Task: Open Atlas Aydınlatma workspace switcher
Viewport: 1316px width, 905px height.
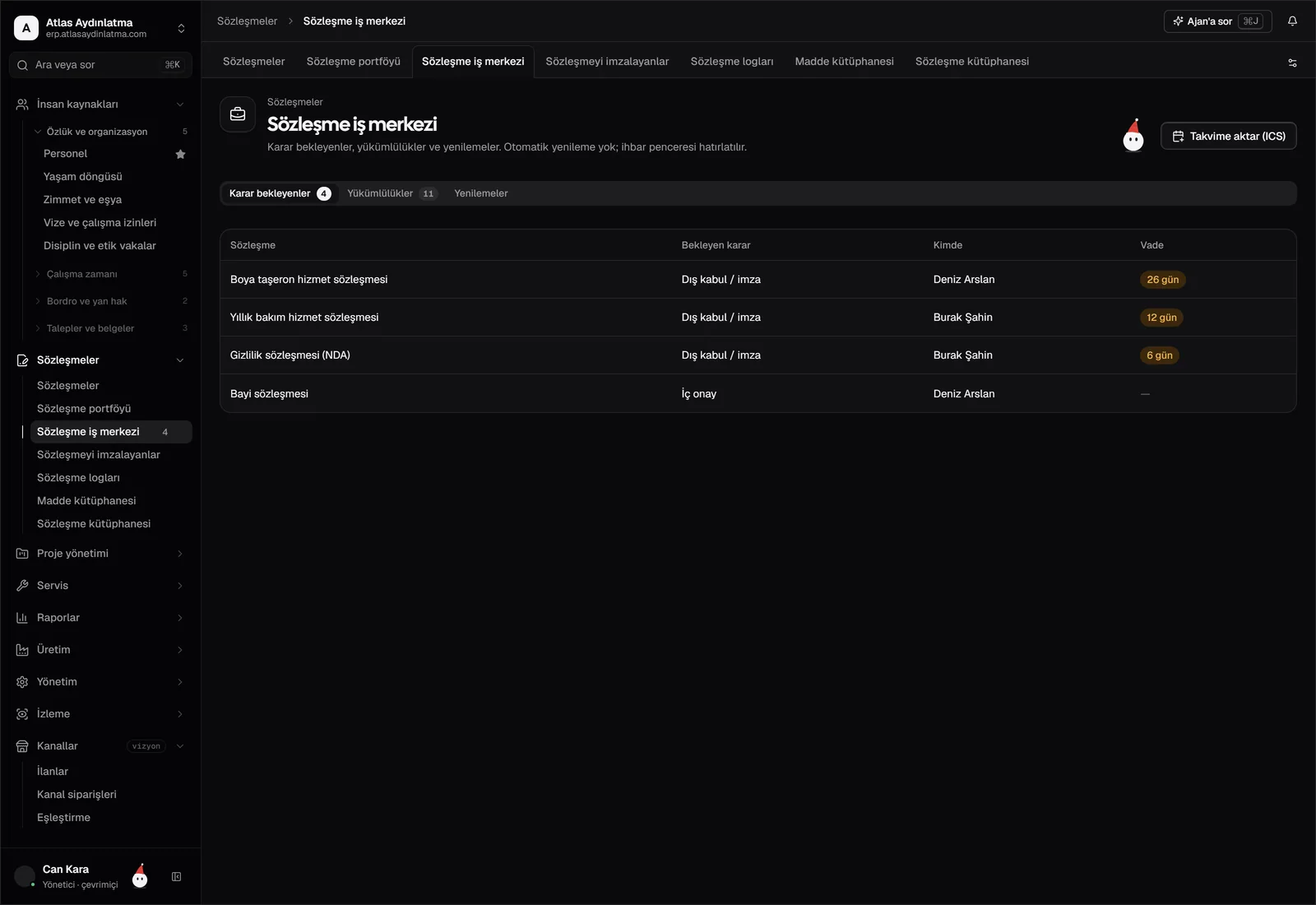Action: (100, 28)
